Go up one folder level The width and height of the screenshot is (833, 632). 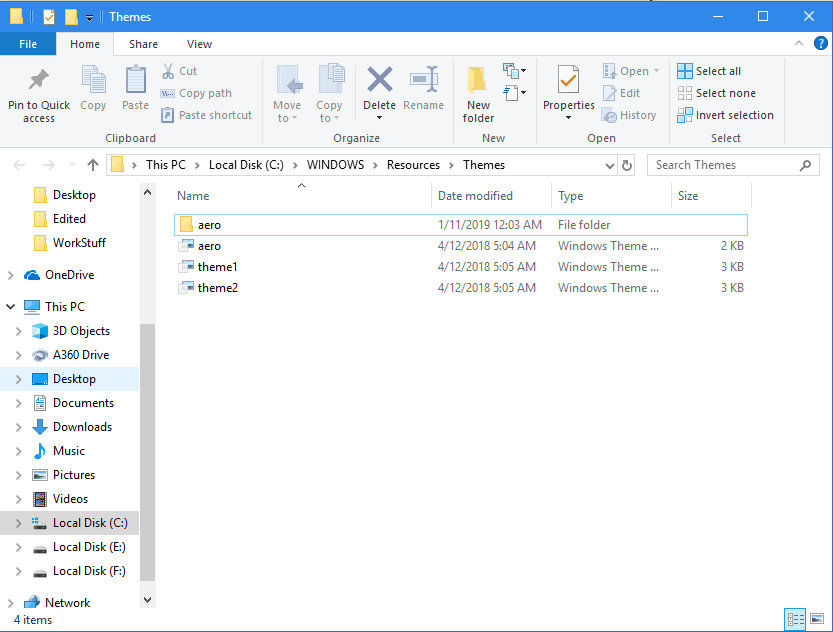93,165
